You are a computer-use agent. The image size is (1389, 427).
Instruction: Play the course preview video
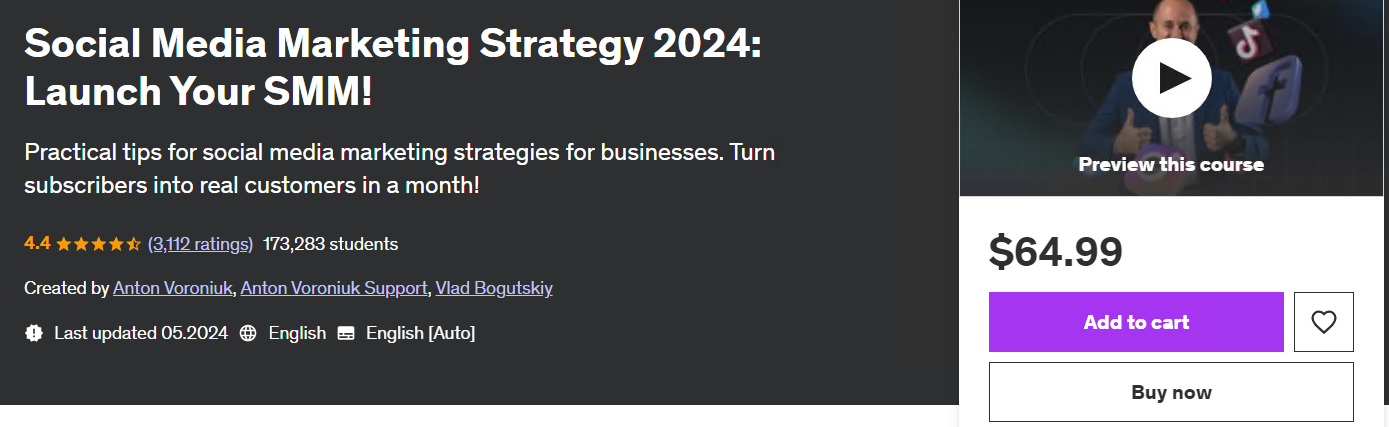(x=1171, y=78)
